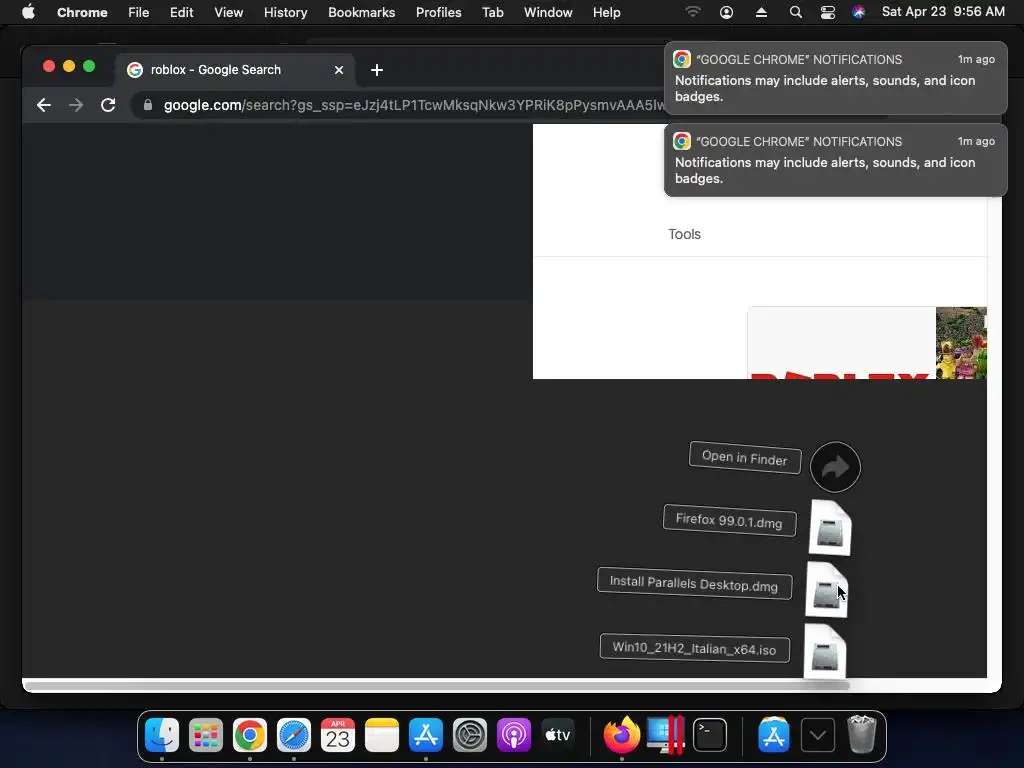Viewport: 1024px width, 768px height.
Task: Open Win10_21H2_Italian_x64.iso file icon
Action: (x=825, y=651)
